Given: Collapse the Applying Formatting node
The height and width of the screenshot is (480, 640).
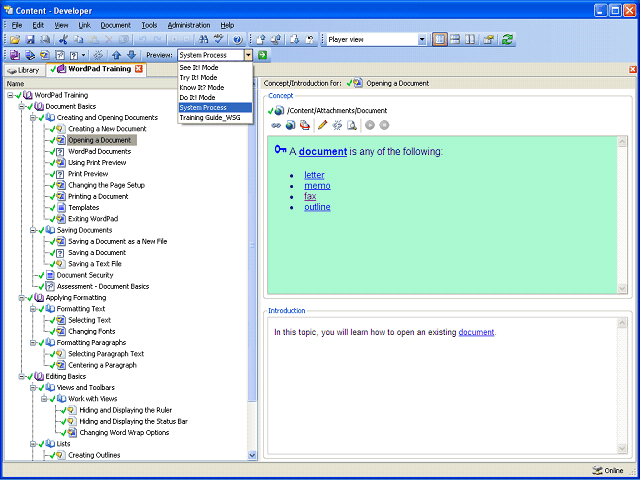Looking at the screenshot, I should tap(21, 298).
